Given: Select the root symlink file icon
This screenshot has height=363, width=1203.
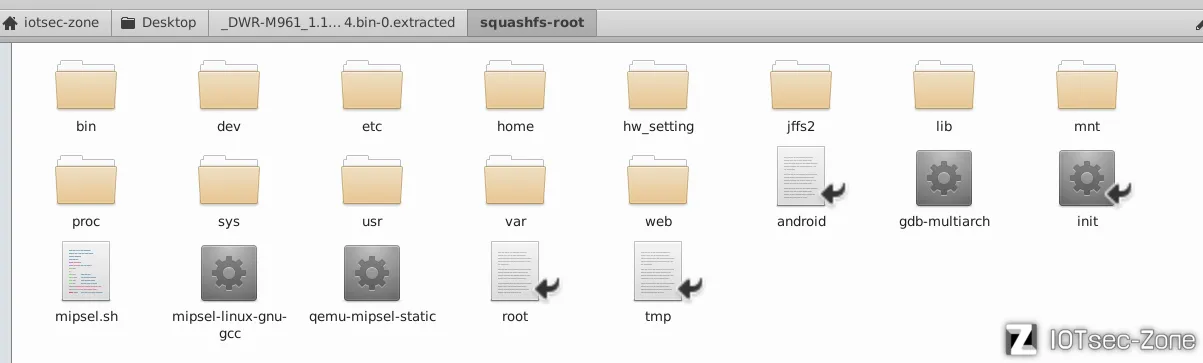Looking at the screenshot, I should click(516, 272).
